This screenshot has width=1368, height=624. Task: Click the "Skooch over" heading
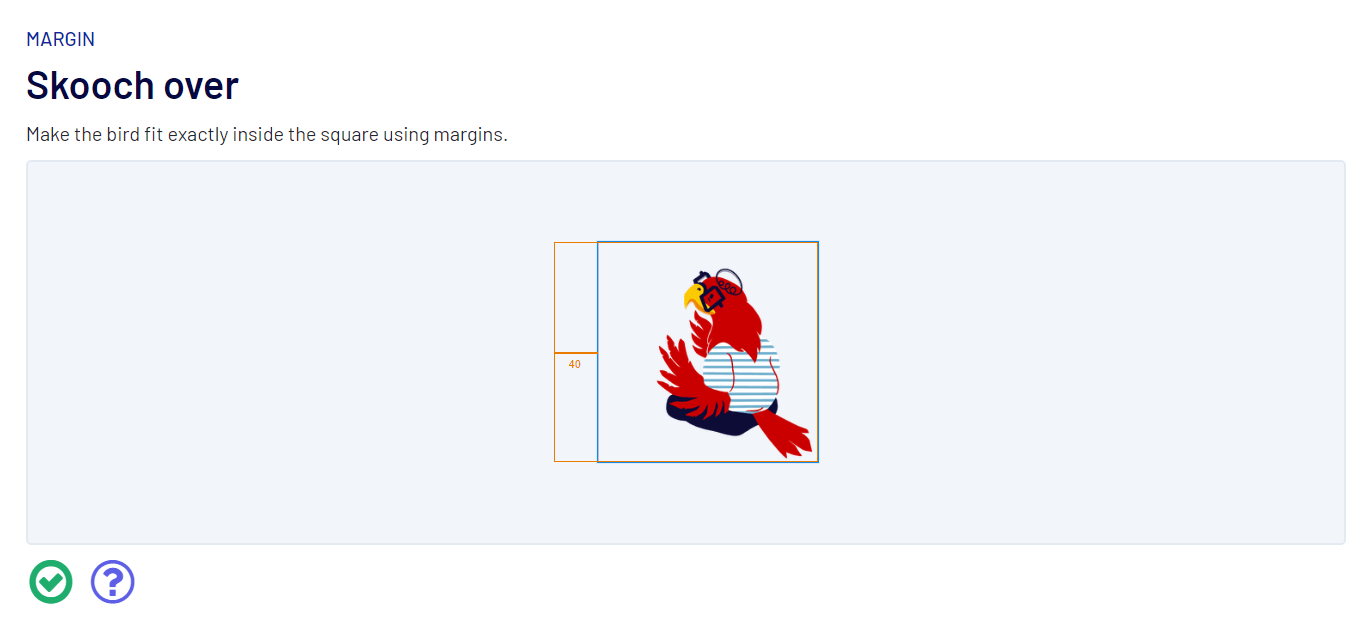point(132,86)
